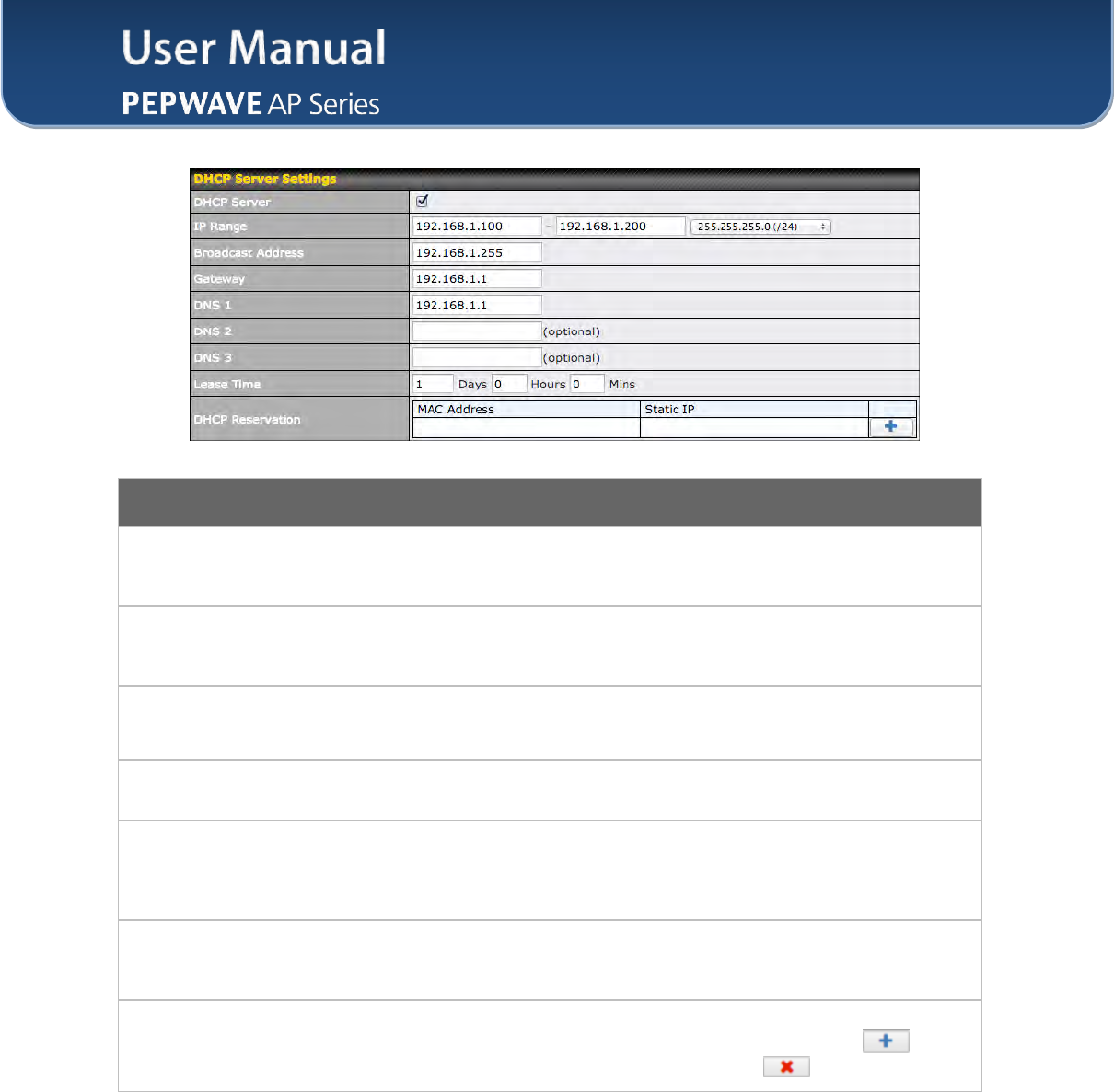Click the DHCP Server Settings header text
This screenshot has width=1114, height=1092.
(265, 179)
